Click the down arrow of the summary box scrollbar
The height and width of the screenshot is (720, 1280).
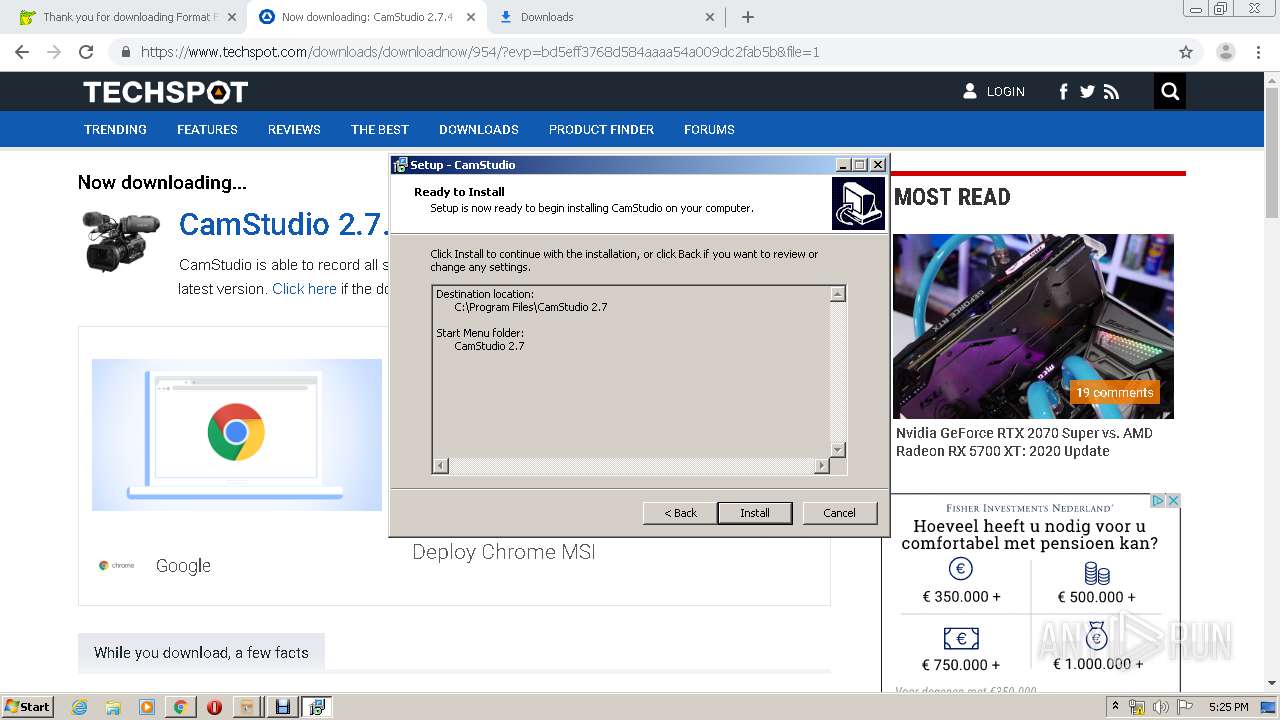coord(838,450)
